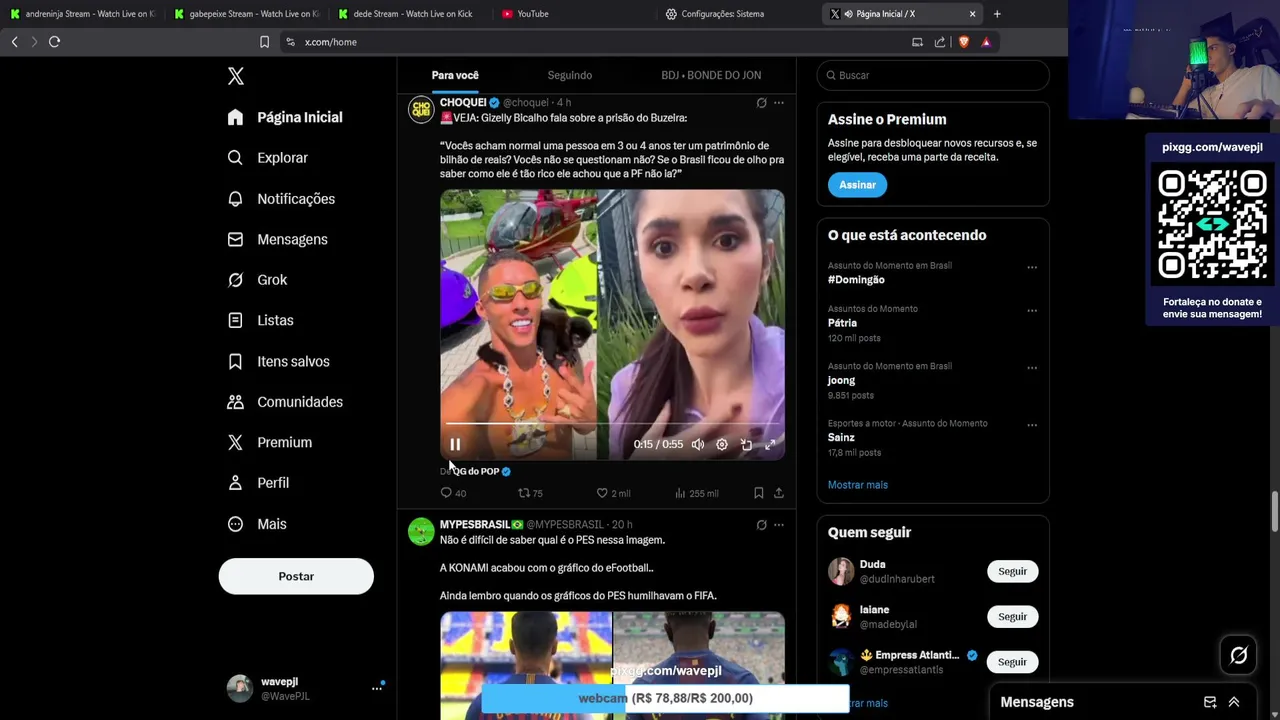
Task: Open Perfil page
Action: 259,483
